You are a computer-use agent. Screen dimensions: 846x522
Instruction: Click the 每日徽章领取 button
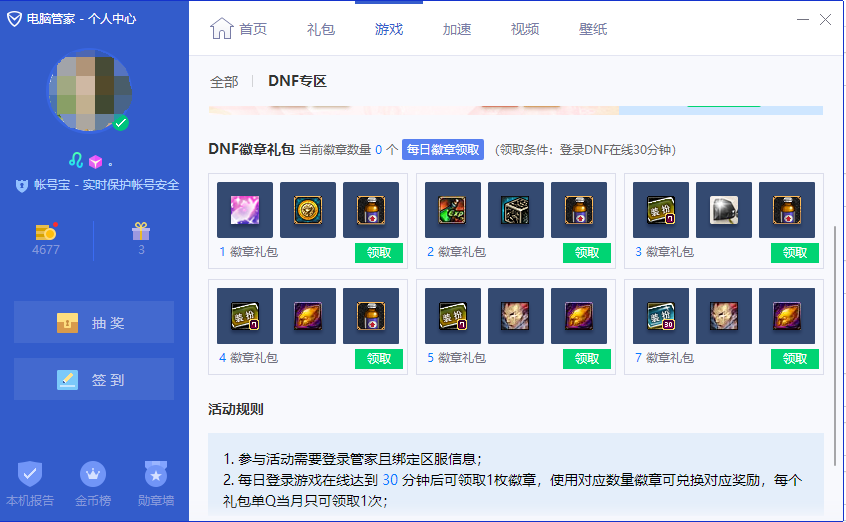(x=443, y=150)
